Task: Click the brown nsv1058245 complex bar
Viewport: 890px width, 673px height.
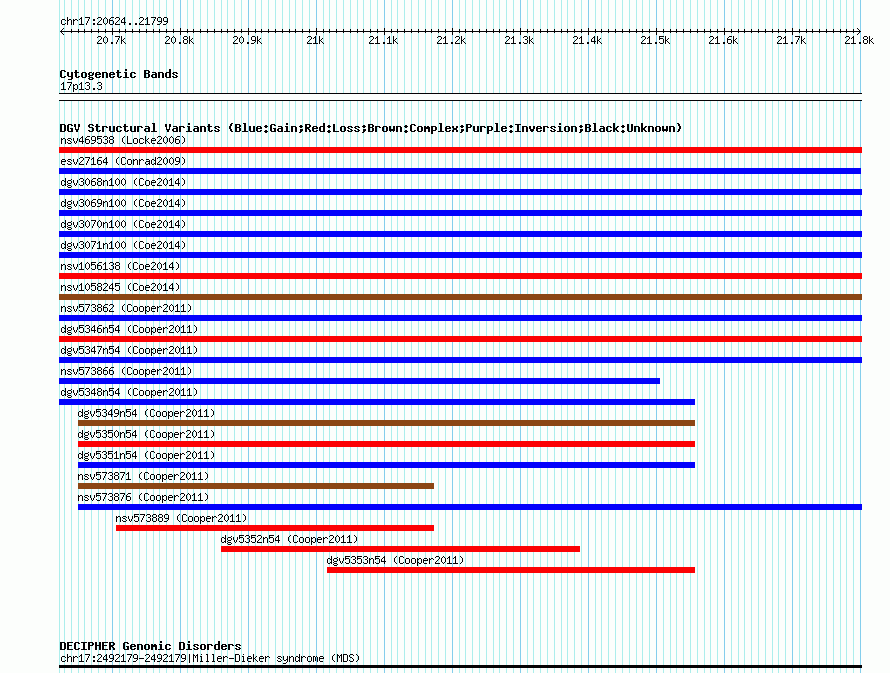Action: click(x=460, y=297)
